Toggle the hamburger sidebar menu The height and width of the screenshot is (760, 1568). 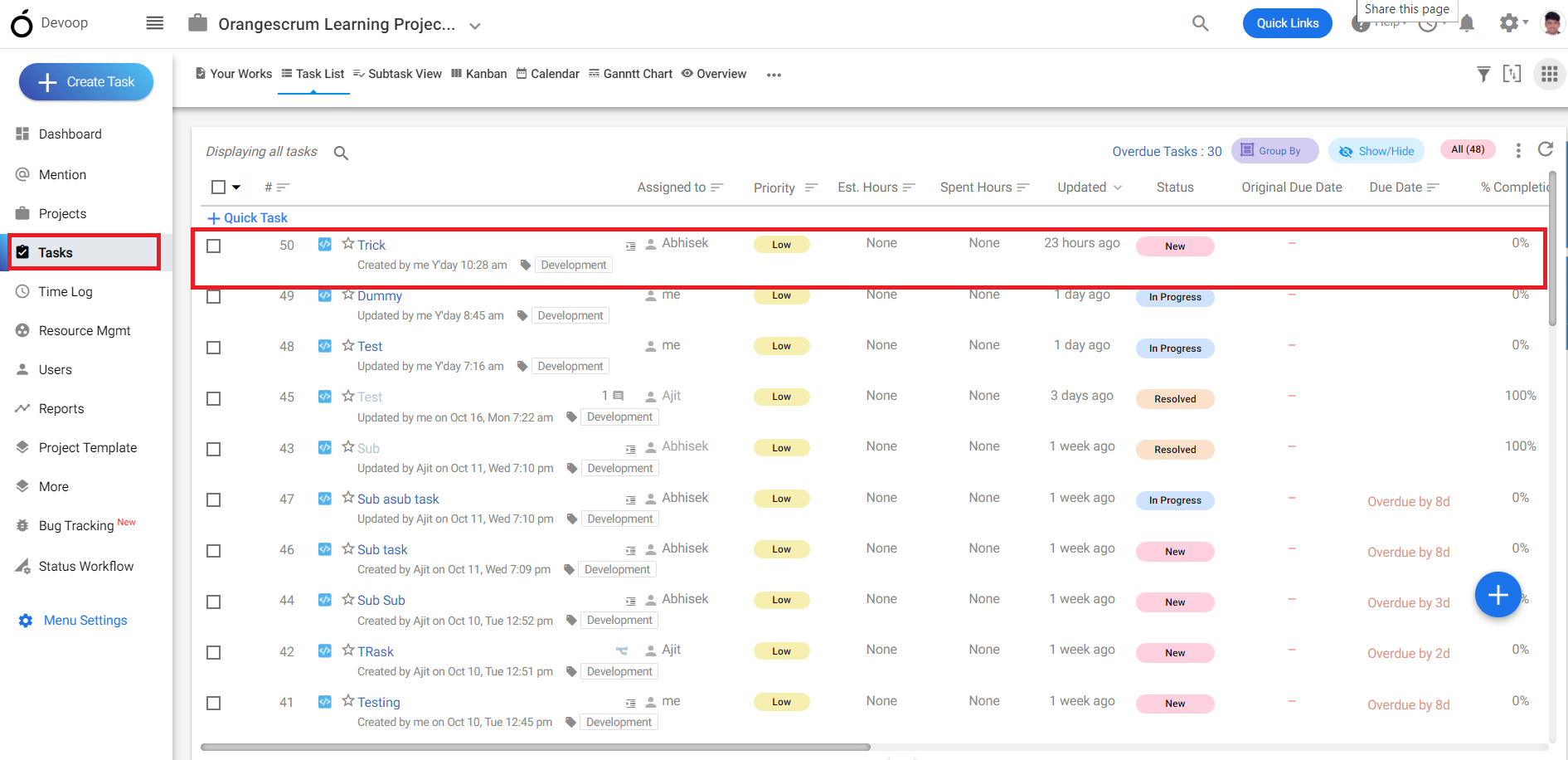click(155, 23)
